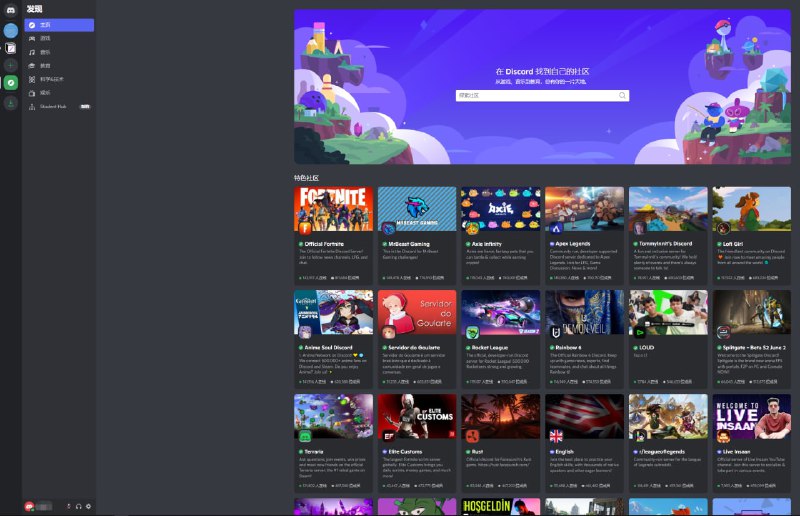The image size is (800, 516).
Task: Open Student Hub in the sidebar
Action: coord(53,105)
